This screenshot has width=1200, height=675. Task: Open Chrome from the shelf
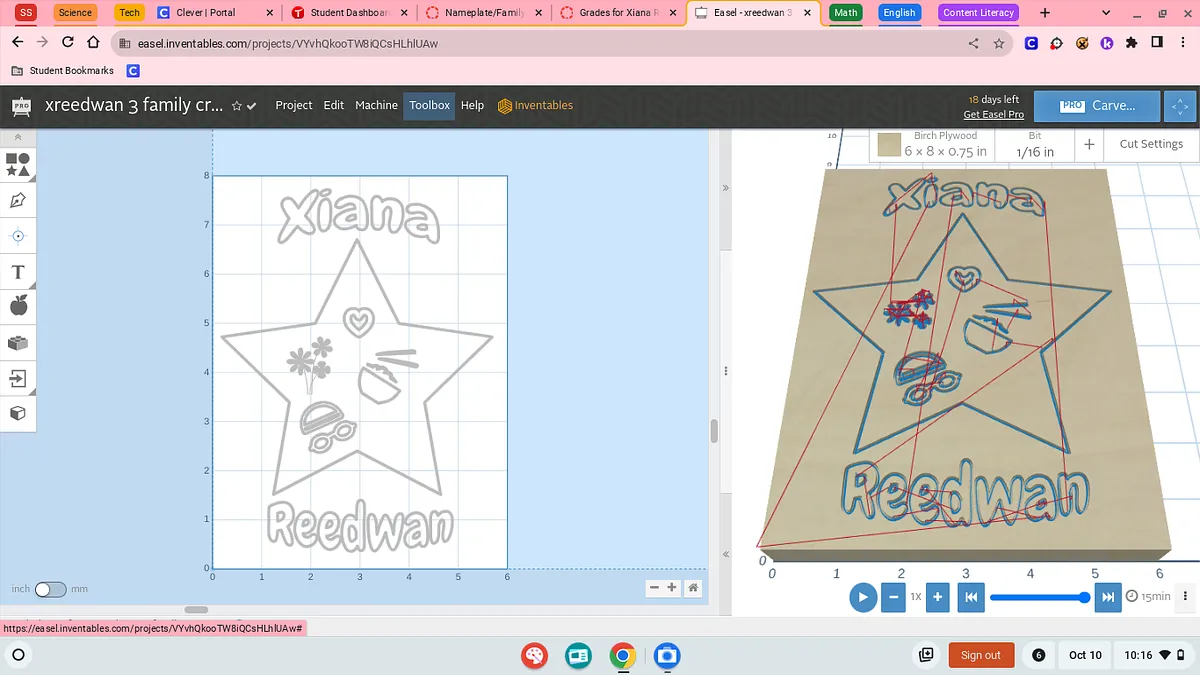coord(622,656)
